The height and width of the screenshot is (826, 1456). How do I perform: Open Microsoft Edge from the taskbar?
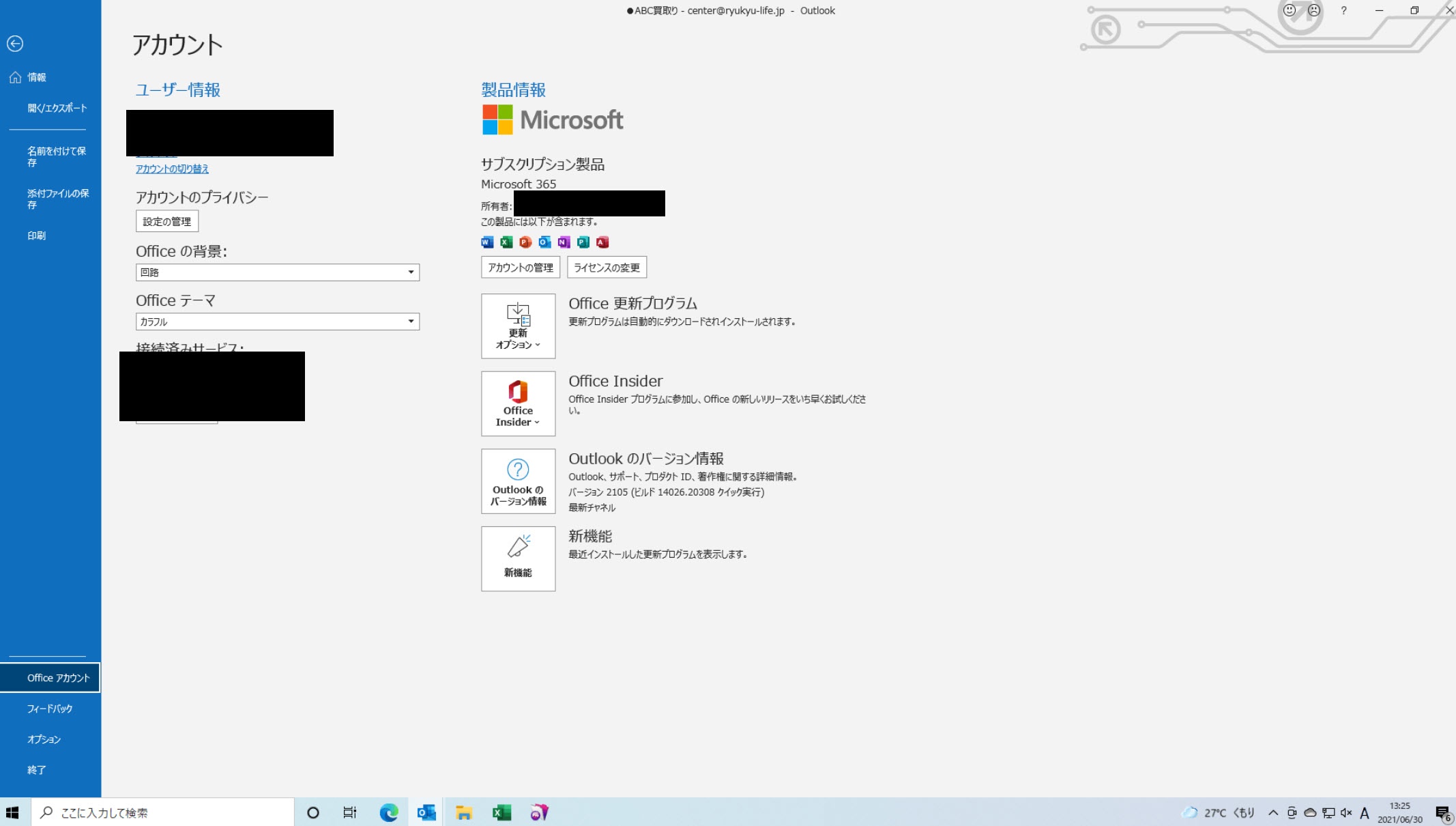[389, 812]
